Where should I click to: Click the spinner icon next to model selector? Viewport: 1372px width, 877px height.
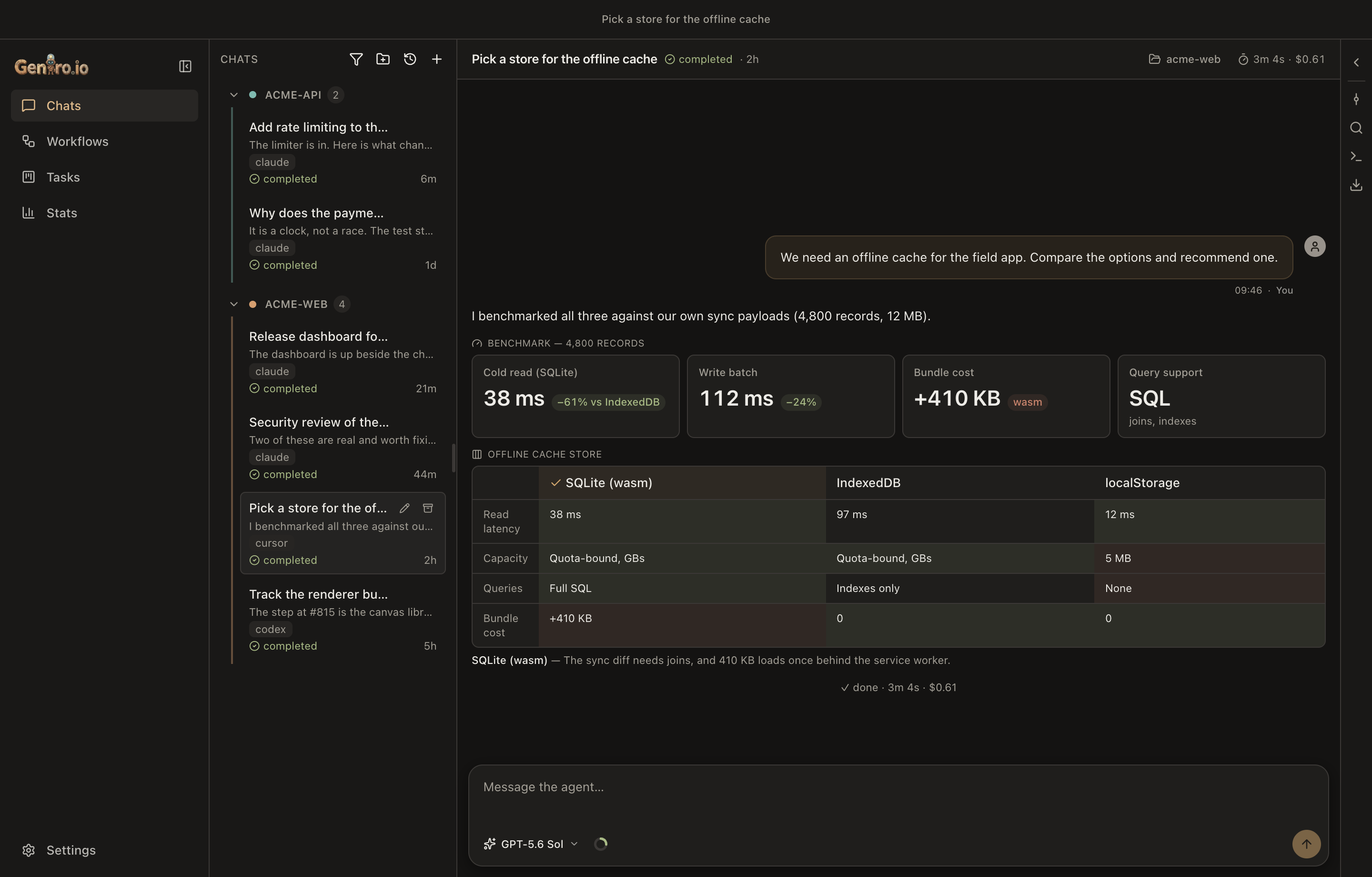(601, 844)
